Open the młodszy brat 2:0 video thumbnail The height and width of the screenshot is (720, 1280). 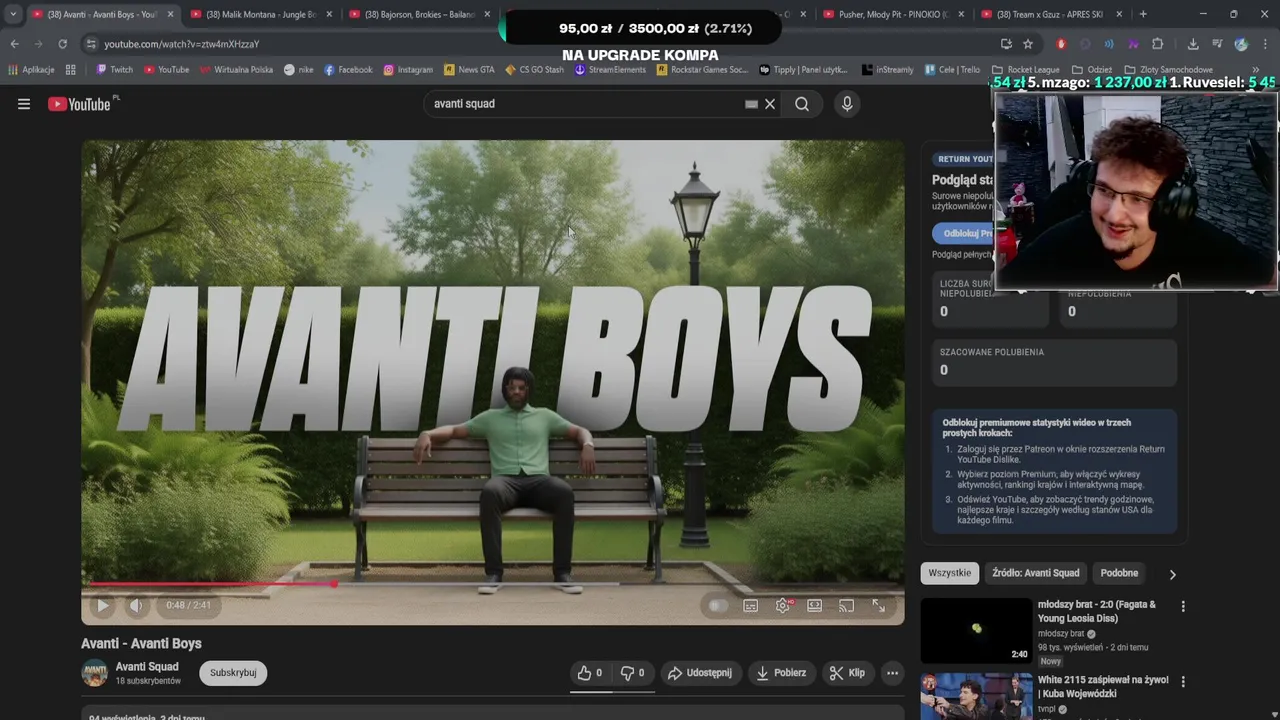click(x=976, y=631)
